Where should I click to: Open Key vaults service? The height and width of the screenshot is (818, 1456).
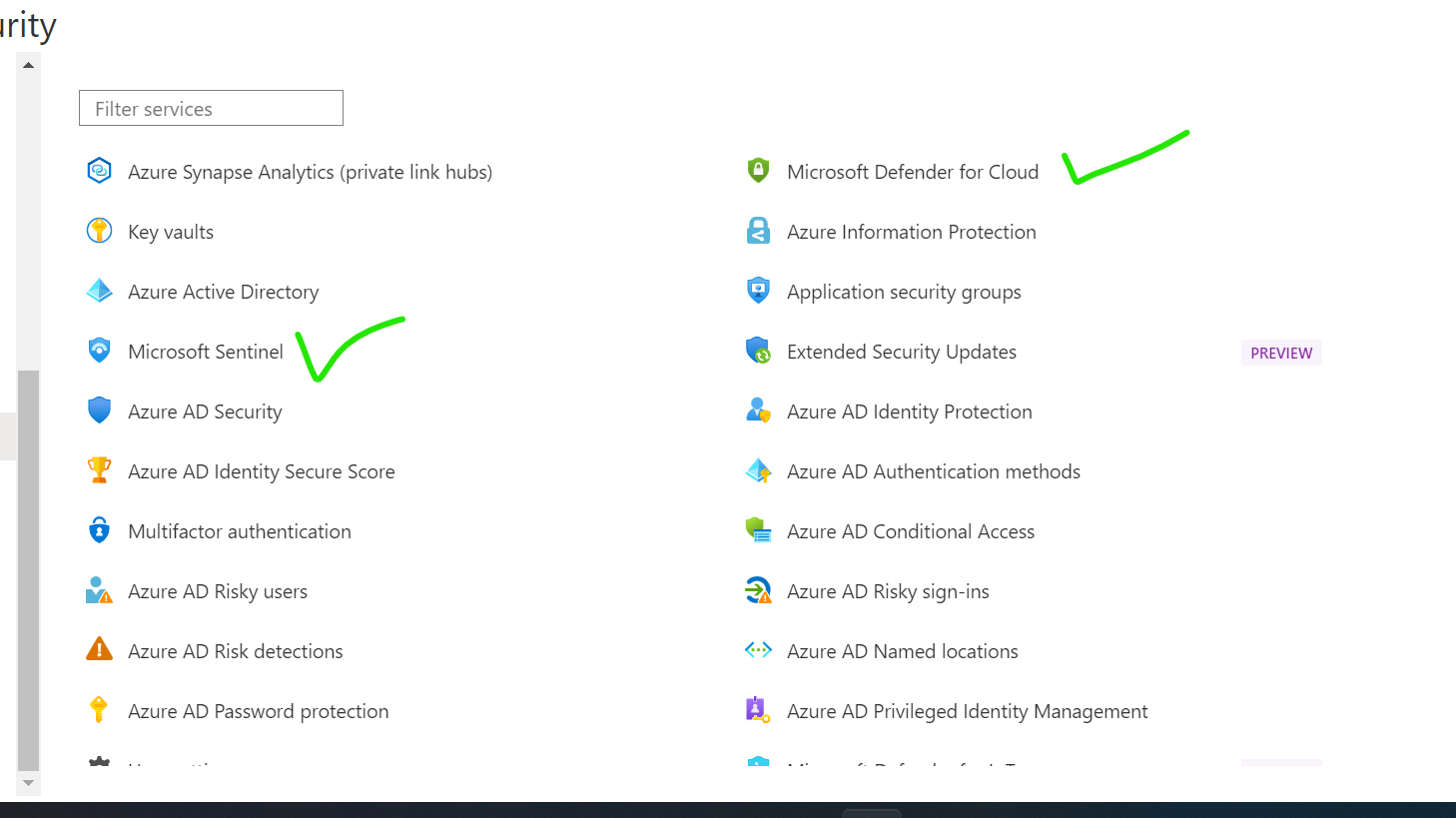tap(171, 232)
